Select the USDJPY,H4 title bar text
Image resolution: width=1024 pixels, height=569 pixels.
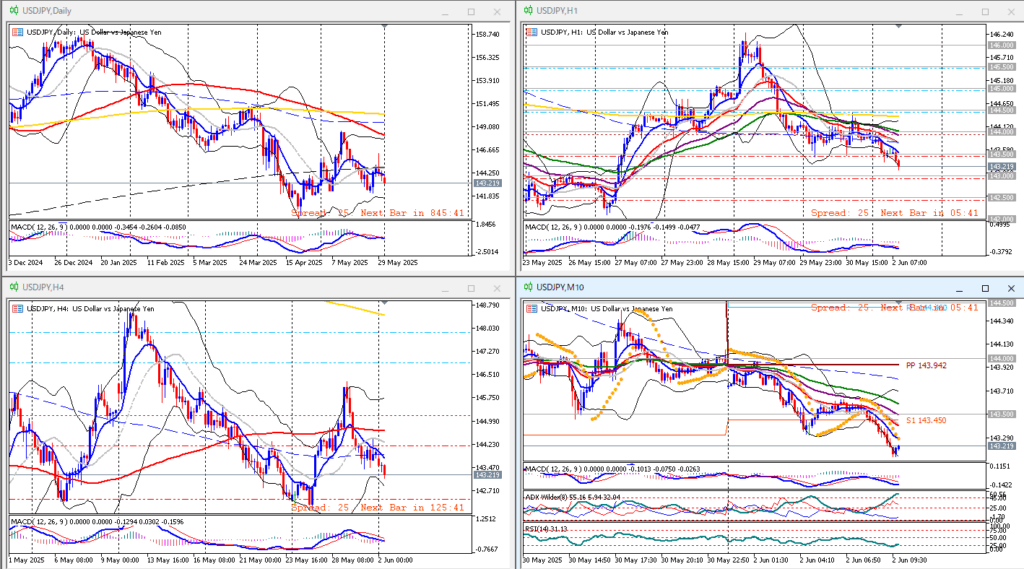point(43,287)
